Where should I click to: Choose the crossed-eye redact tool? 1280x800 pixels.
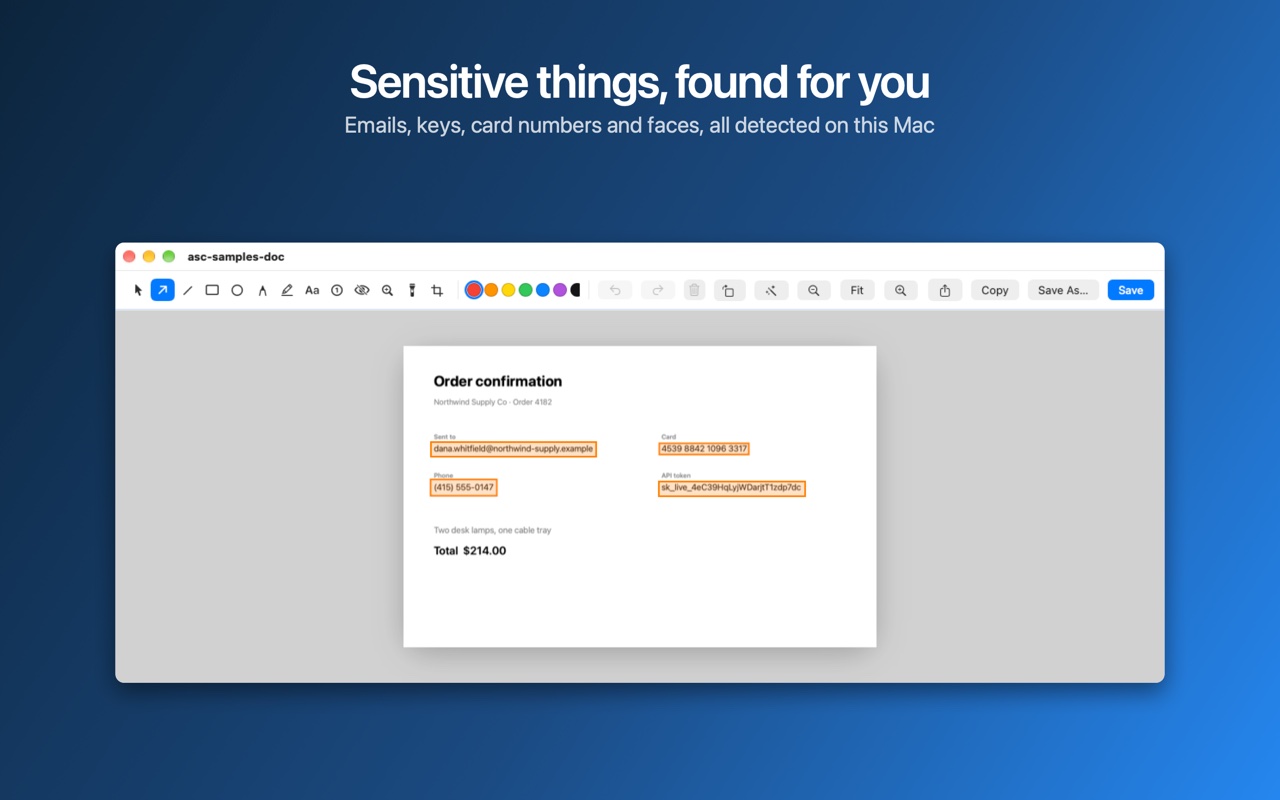[362, 290]
